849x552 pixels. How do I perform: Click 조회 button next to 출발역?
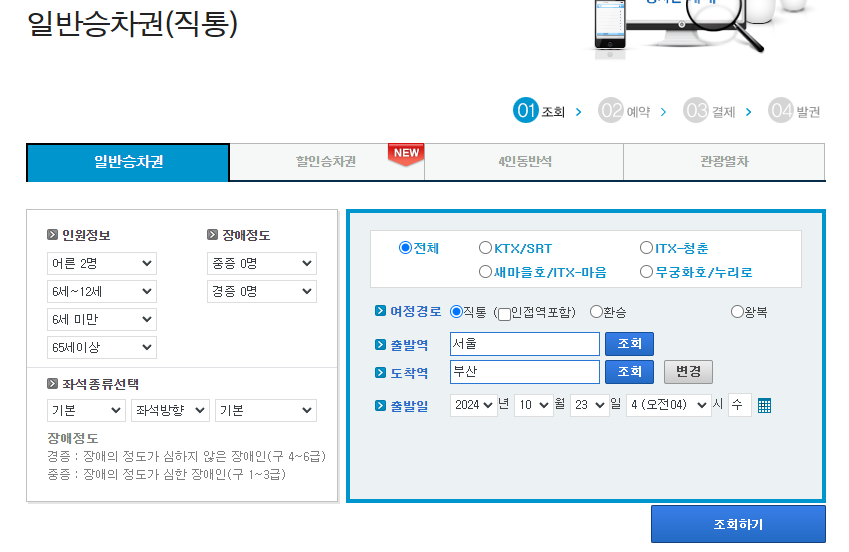629,344
